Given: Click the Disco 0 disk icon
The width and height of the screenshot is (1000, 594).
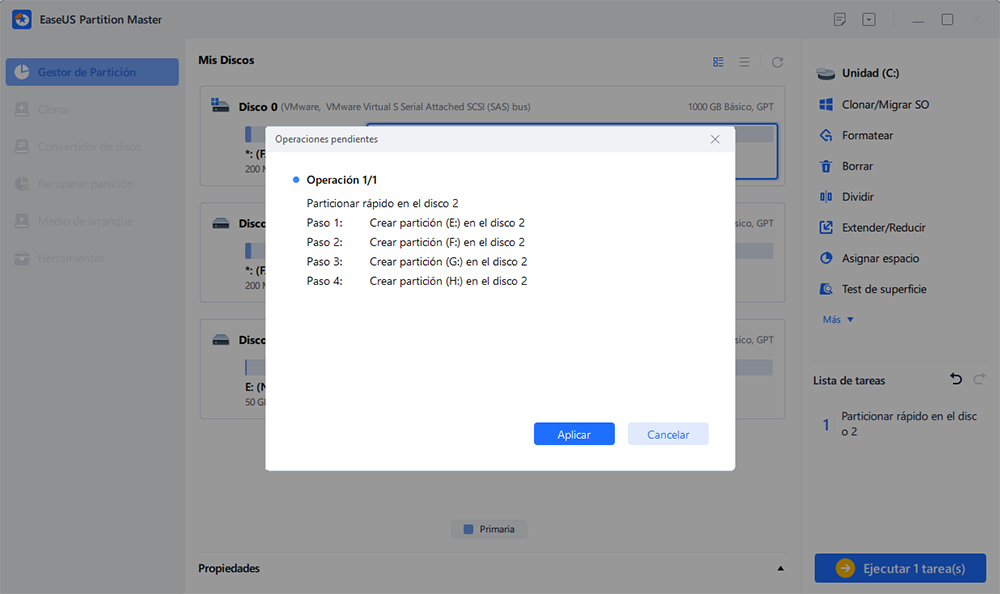Looking at the screenshot, I should pos(220,106).
